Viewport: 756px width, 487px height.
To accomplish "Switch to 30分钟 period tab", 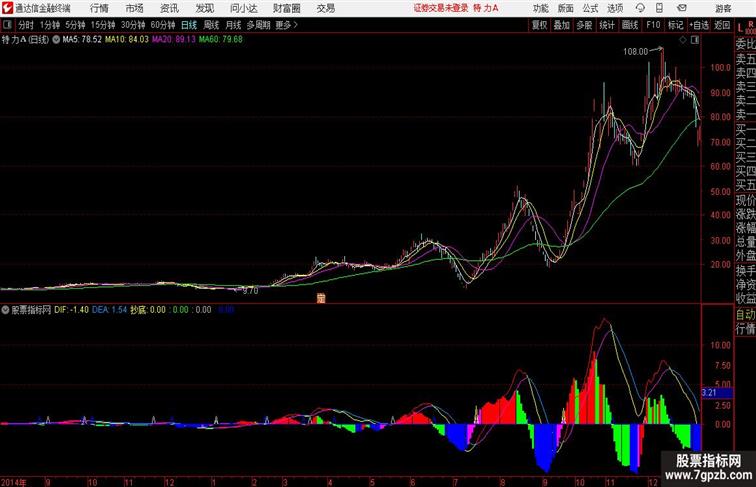I will point(133,25).
